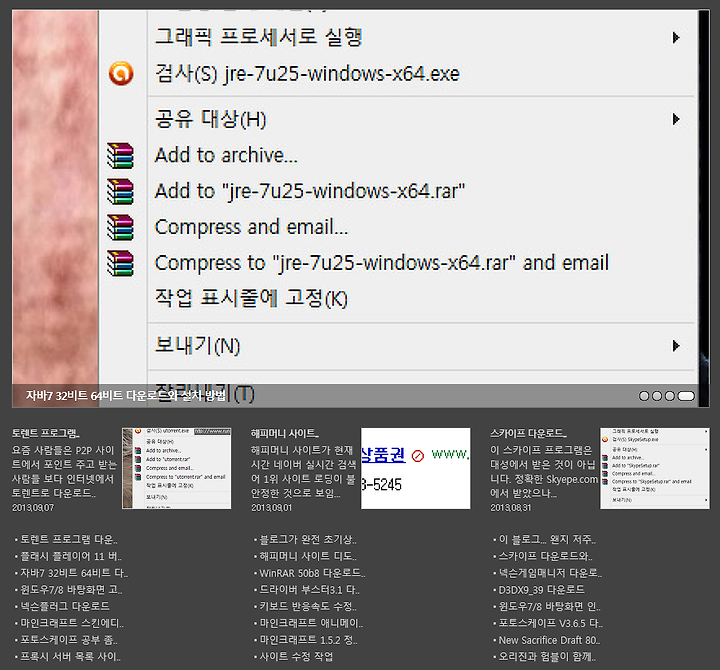Click the 스카이프 post summary mentioning Skyepe.com
The height and width of the screenshot is (670, 720).
click(544, 472)
